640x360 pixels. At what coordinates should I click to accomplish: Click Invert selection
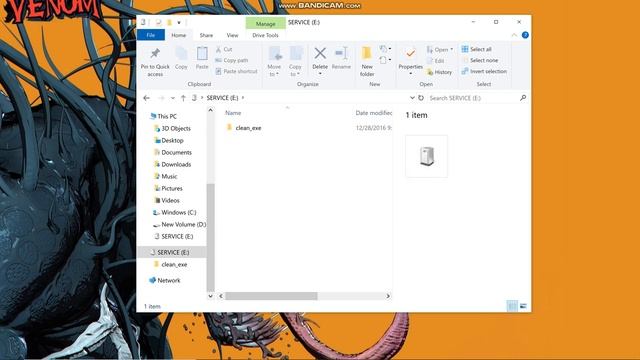484,71
